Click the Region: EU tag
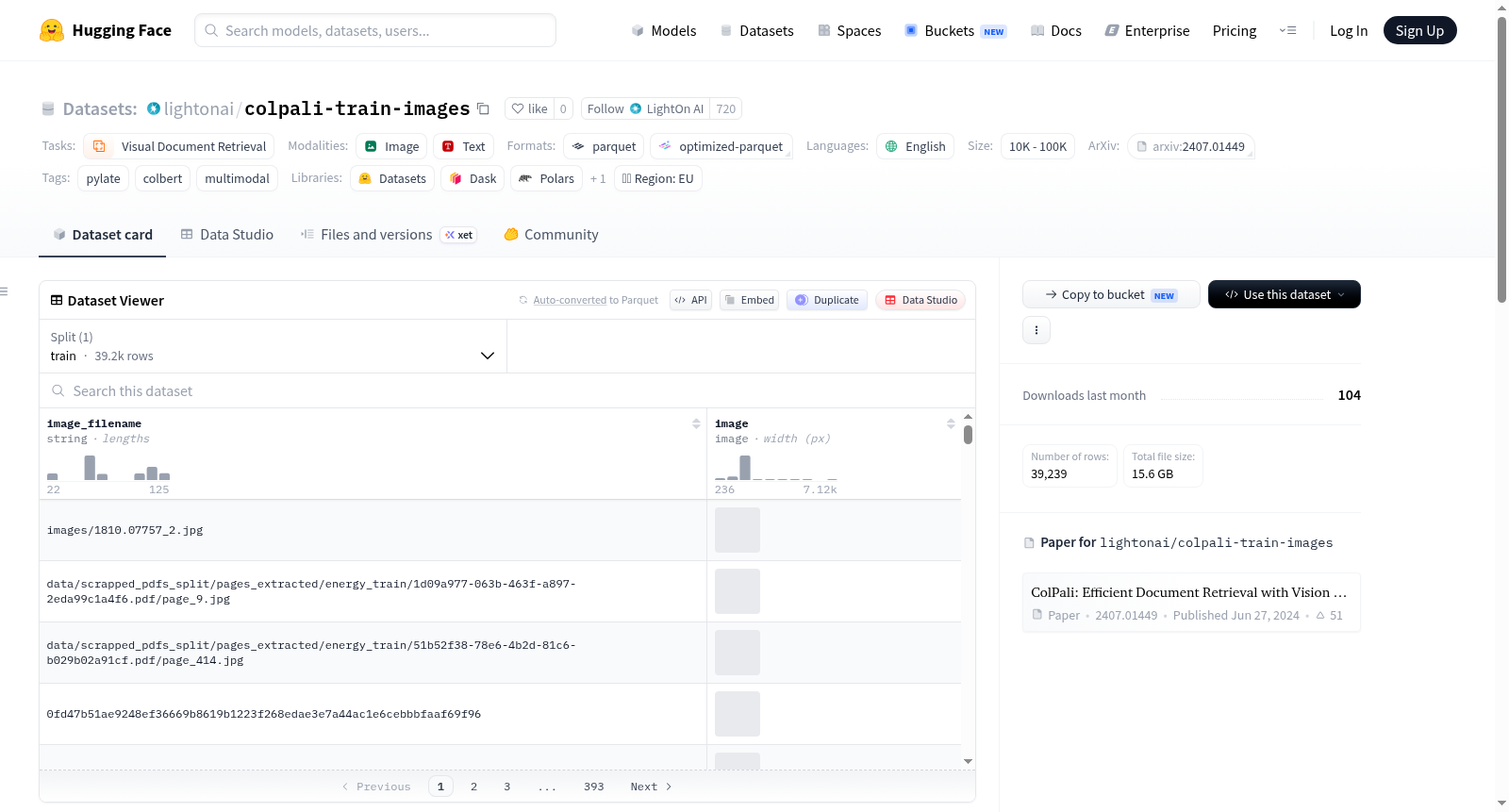This screenshot has width=1509, height=812. coord(658,178)
